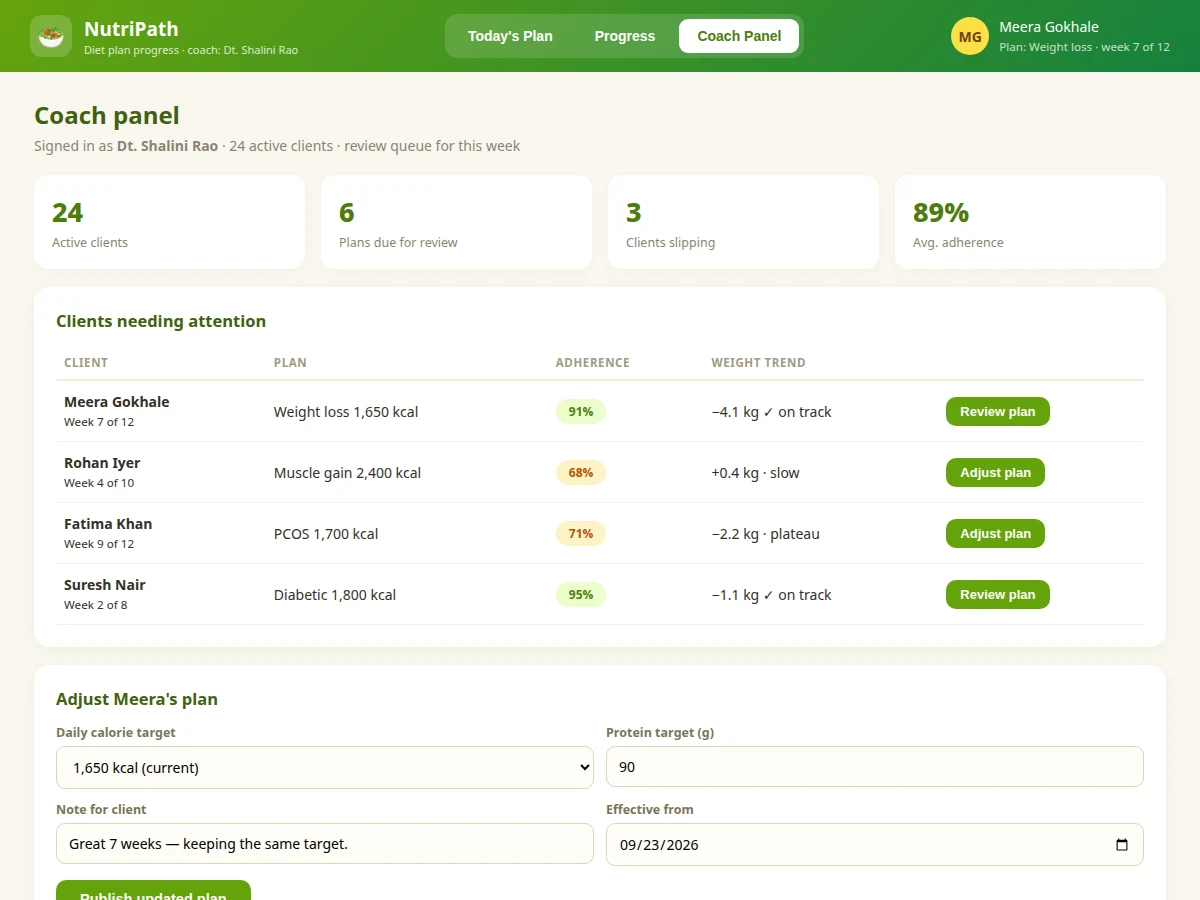Switch to the Today's Plan tab
This screenshot has height=900, width=1200.
[x=510, y=36]
